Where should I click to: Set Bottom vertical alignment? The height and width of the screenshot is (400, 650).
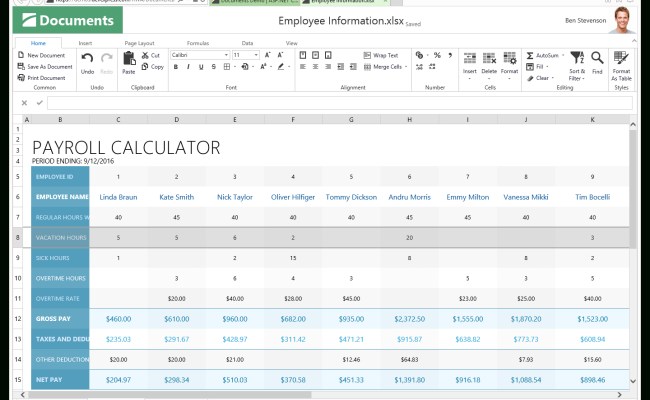pos(328,55)
